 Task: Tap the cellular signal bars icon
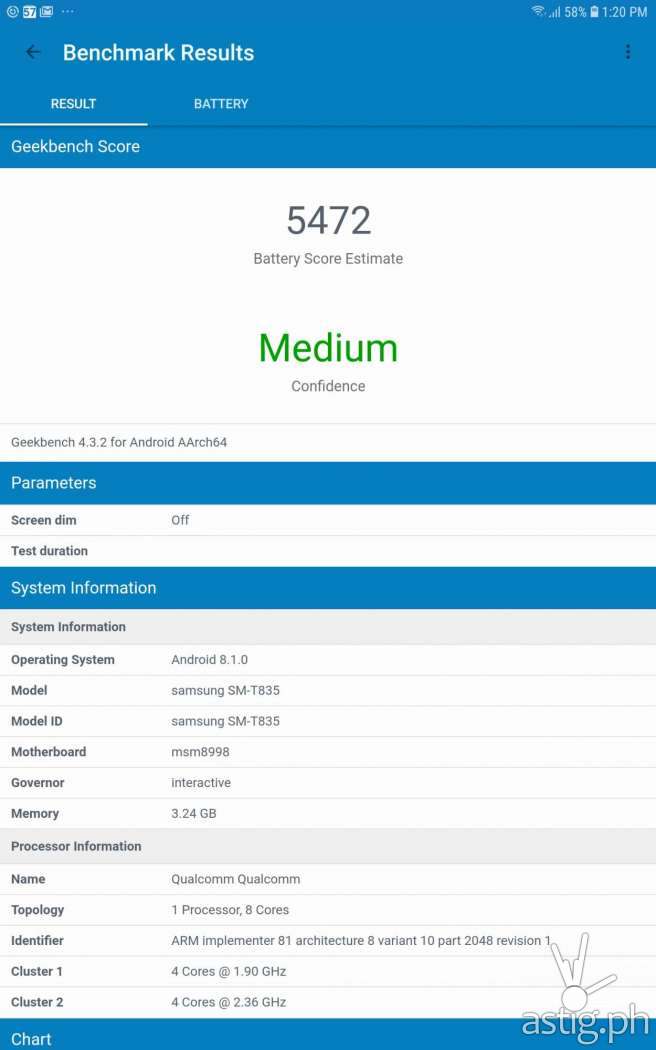tap(554, 11)
